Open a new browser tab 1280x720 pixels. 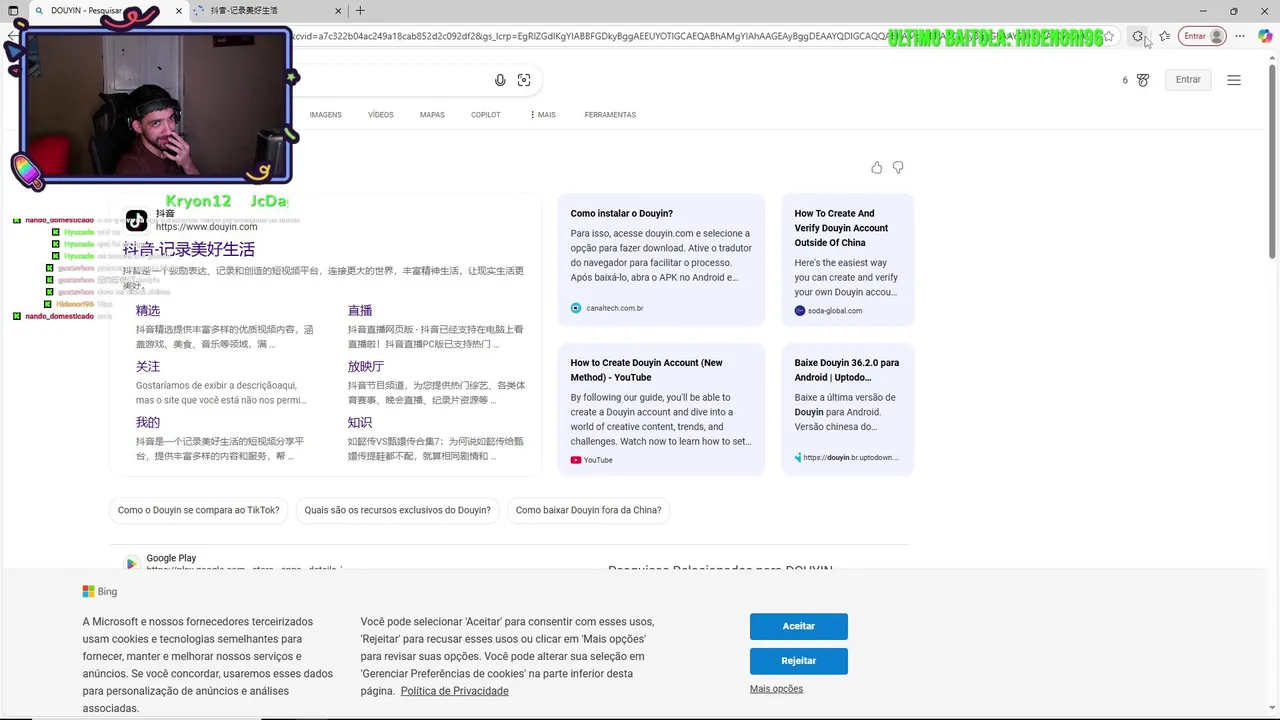click(360, 11)
